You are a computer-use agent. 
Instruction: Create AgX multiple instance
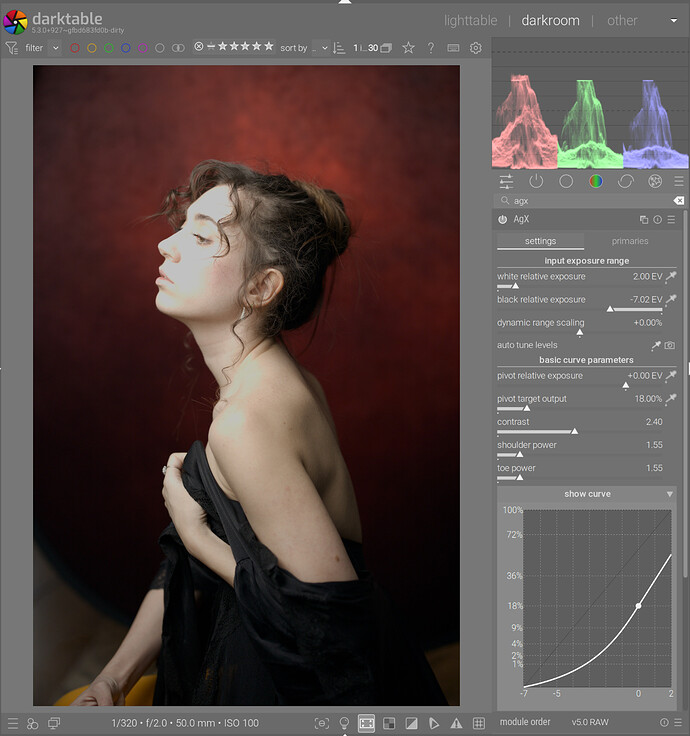click(x=644, y=219)
